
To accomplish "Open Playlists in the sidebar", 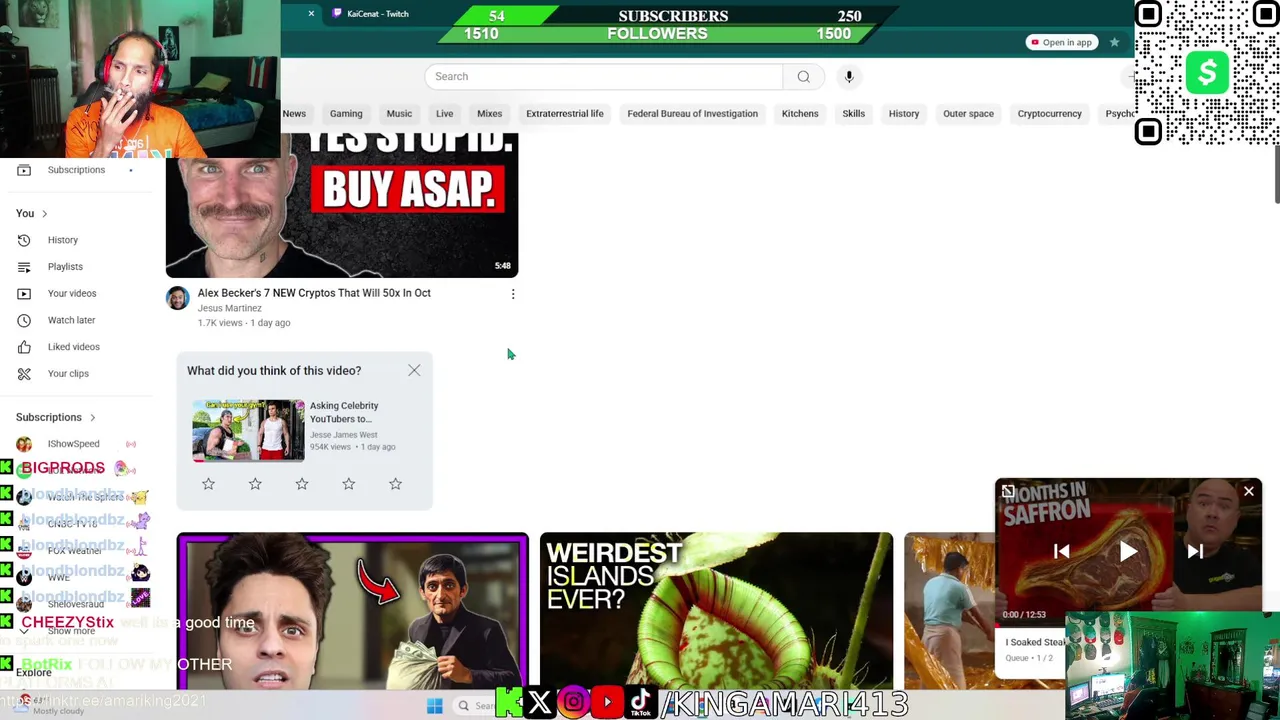I will (x=65, y=267).
